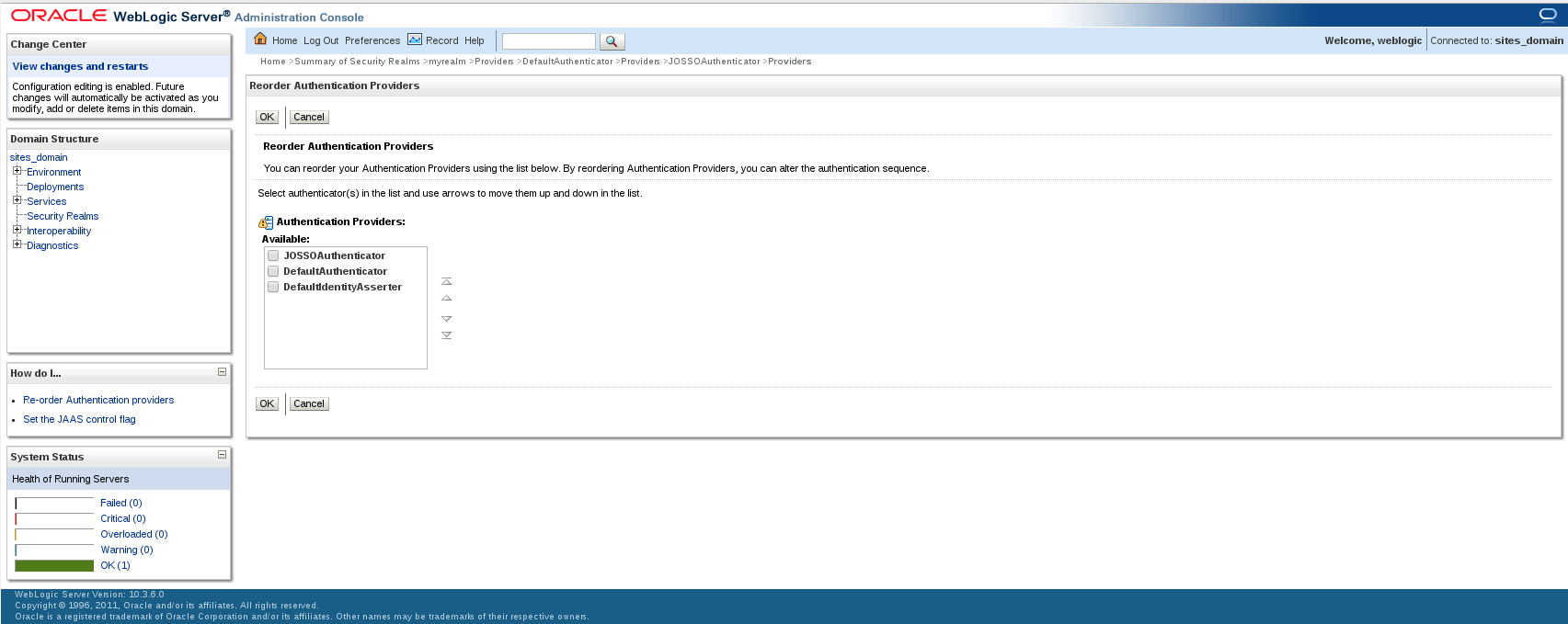Go to JOSSOAuthenticator breadcrumb

[715, 62]
